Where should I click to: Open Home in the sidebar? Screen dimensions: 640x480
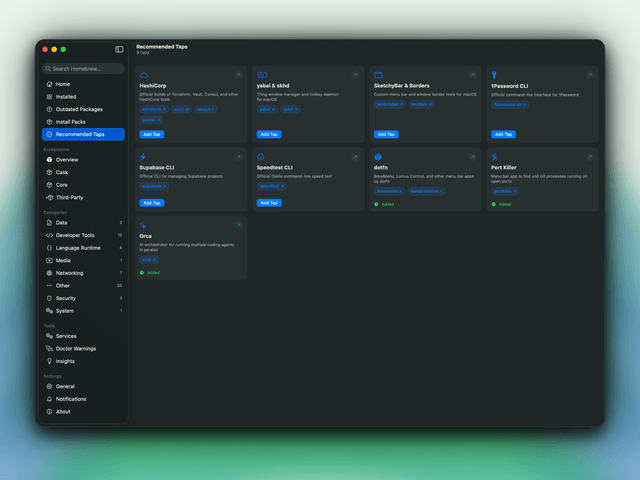[x=83, y=84]
